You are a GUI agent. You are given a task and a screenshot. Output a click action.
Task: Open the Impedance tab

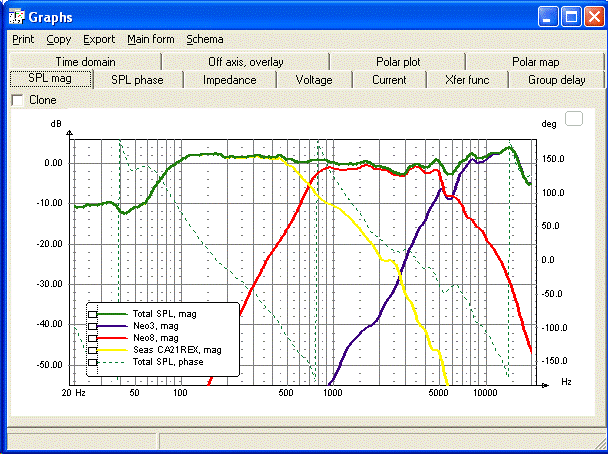click(230, 80)
